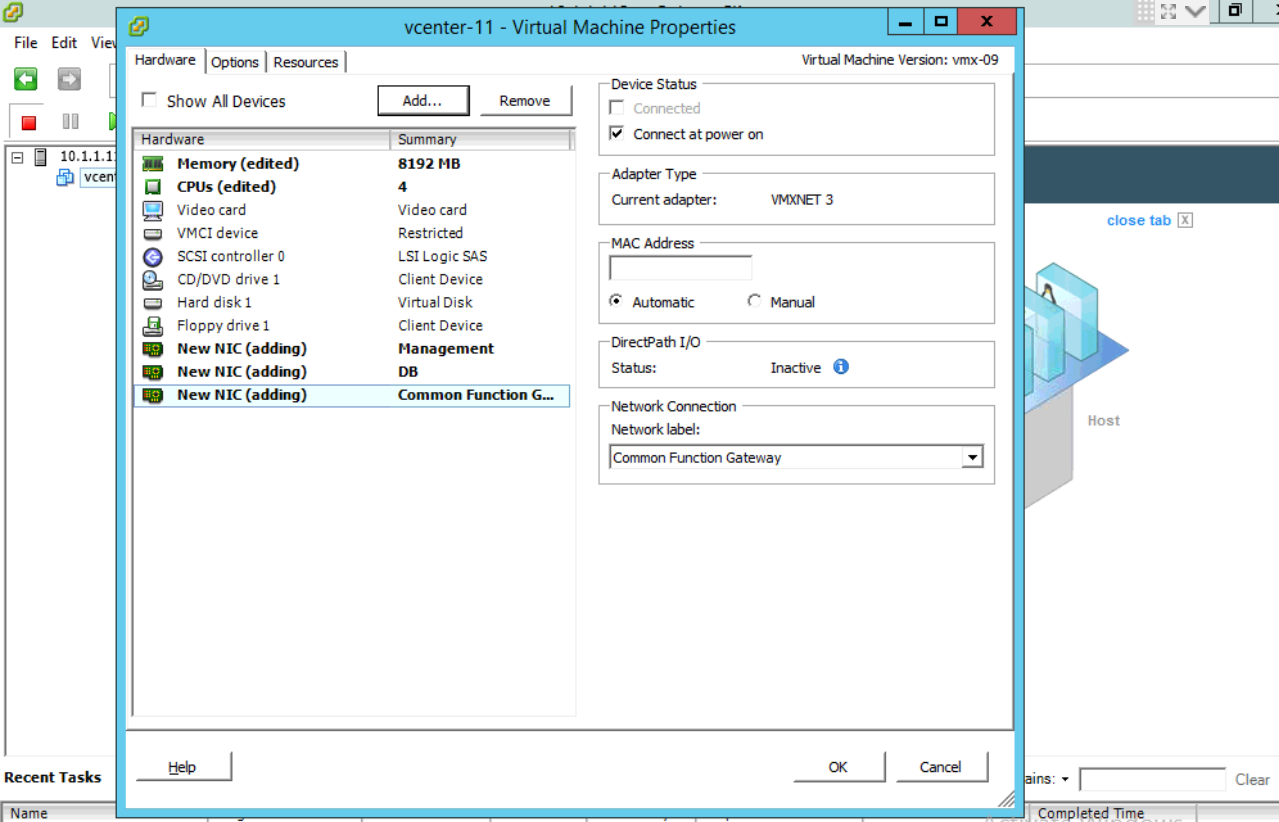This screenshot has height=822, width=1279.
Task: Select the Floppy drive 1 icon
Action: (x=153, y=325)
